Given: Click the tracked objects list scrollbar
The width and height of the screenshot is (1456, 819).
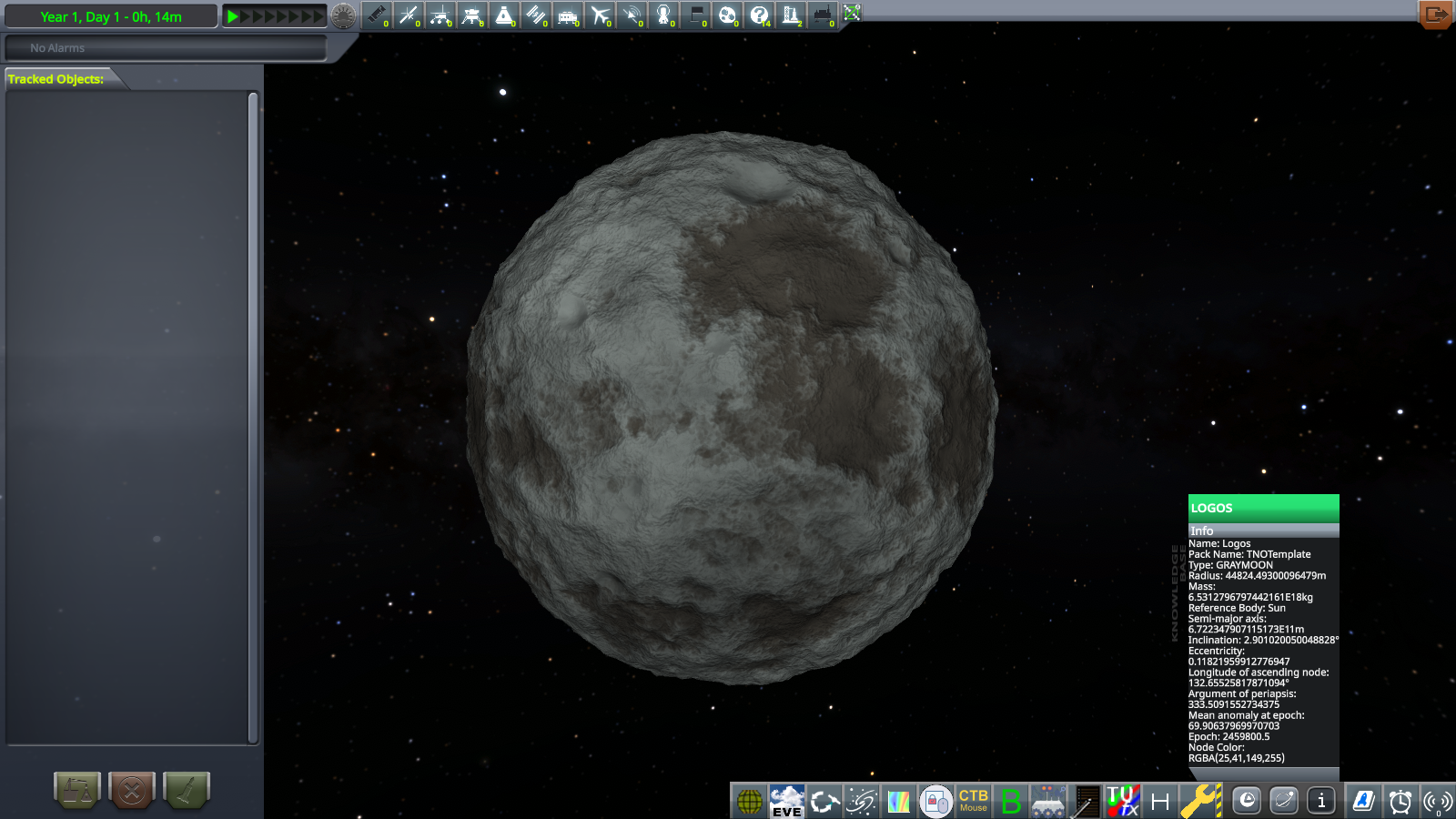Looking at the screenshot, I should (253, 417).
